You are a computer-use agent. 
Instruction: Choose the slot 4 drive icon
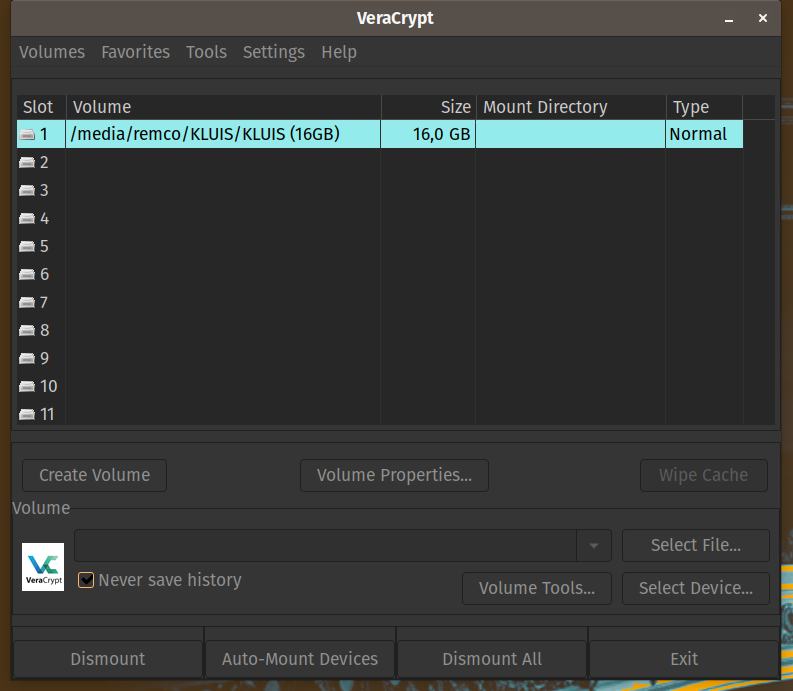27,219
